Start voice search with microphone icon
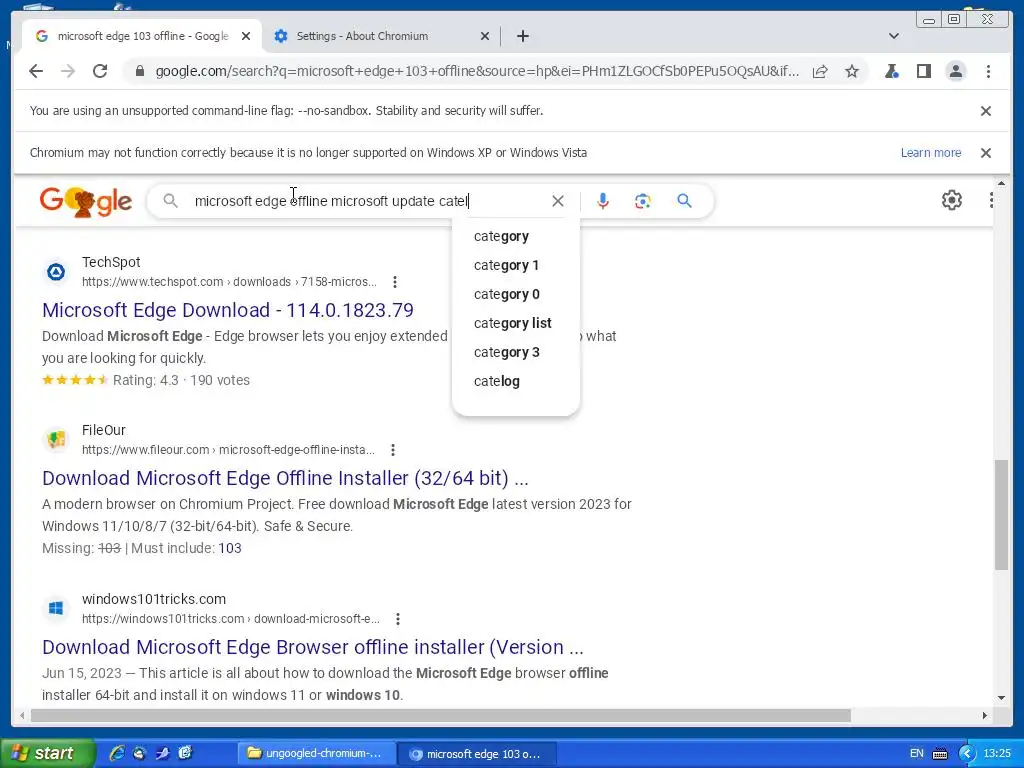1024x768 pixels. [603, 201]
